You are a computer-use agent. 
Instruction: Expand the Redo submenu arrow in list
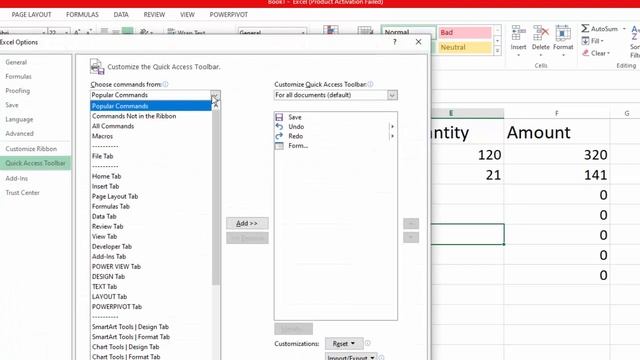(392, 136)
